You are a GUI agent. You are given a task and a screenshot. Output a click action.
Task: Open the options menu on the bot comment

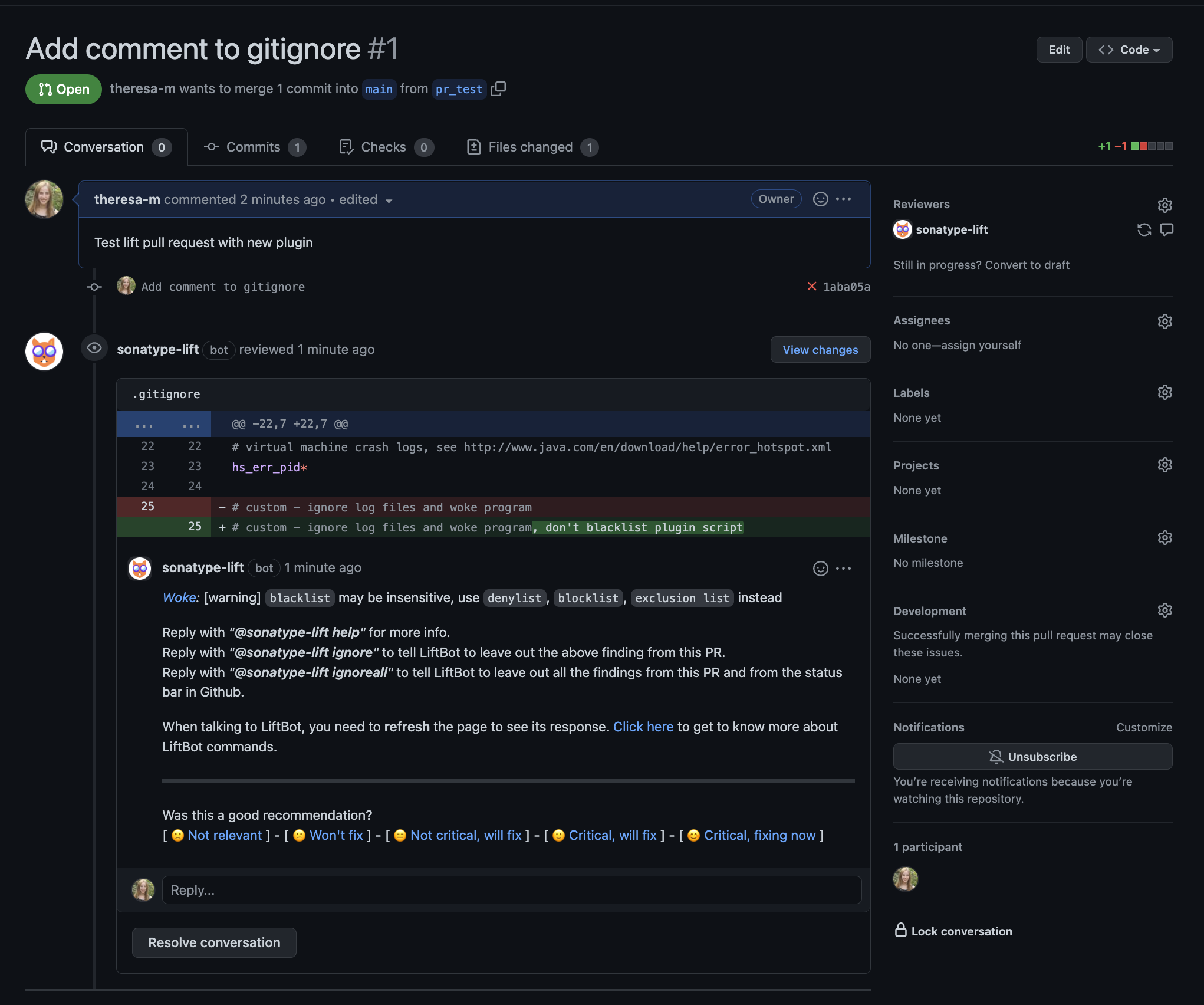point(844,568)
